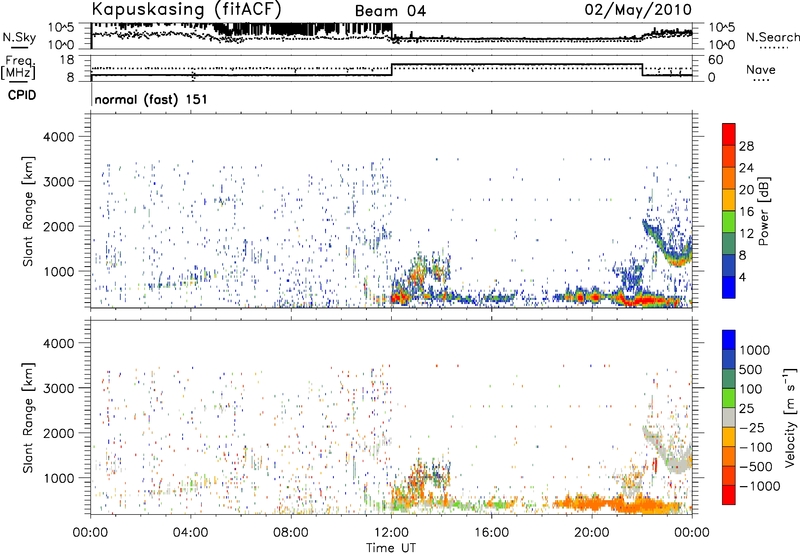This screenshot has height=554, width=800.
Task: Click the strong power echo near 12:00
Action: [399, 297]
